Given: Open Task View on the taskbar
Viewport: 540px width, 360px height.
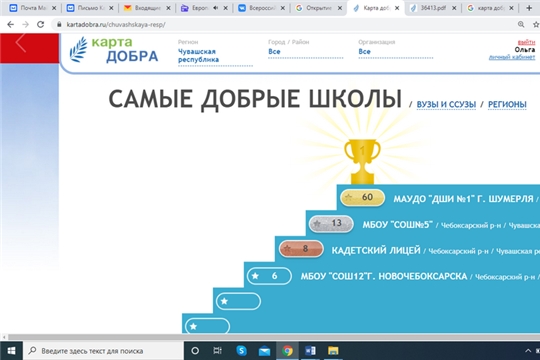Looking at the screenshot, I should pyautogui.click(x=217, y=351).
